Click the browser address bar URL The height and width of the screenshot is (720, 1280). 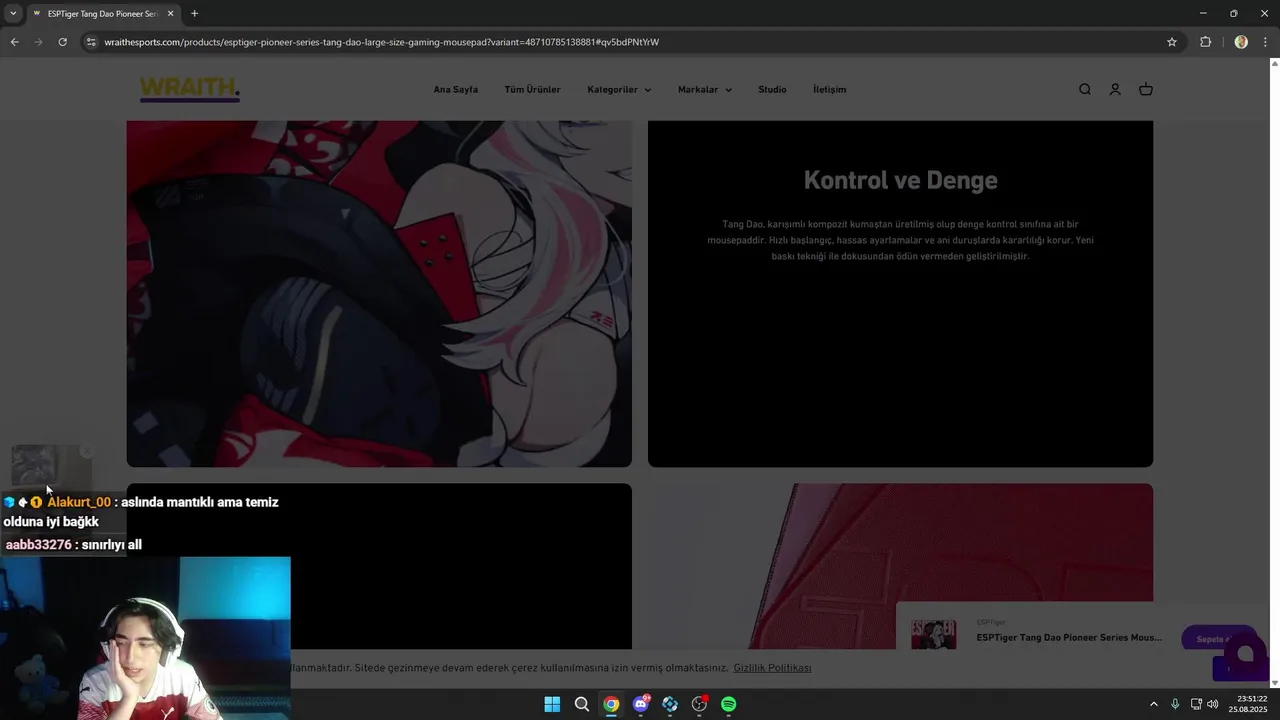(x=381, y=42)
